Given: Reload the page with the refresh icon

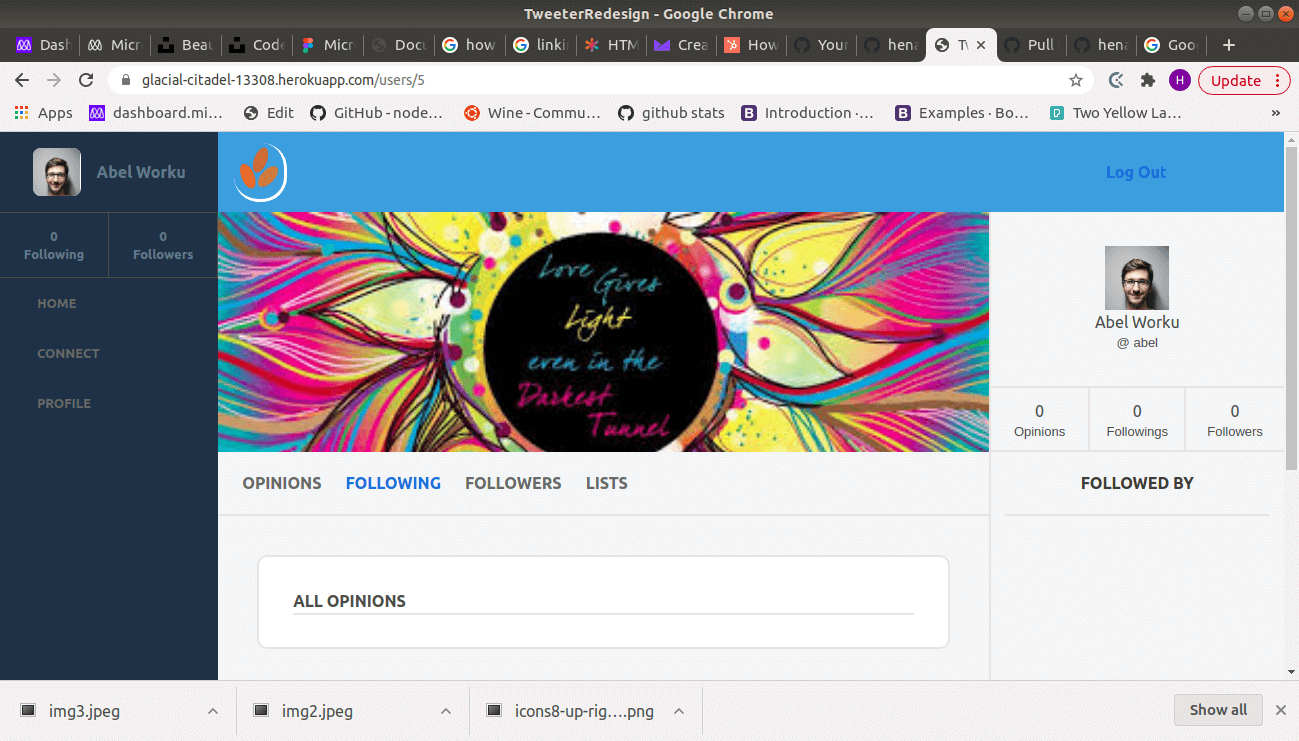Looking at the screenshot, I should [x=86, y=80].
